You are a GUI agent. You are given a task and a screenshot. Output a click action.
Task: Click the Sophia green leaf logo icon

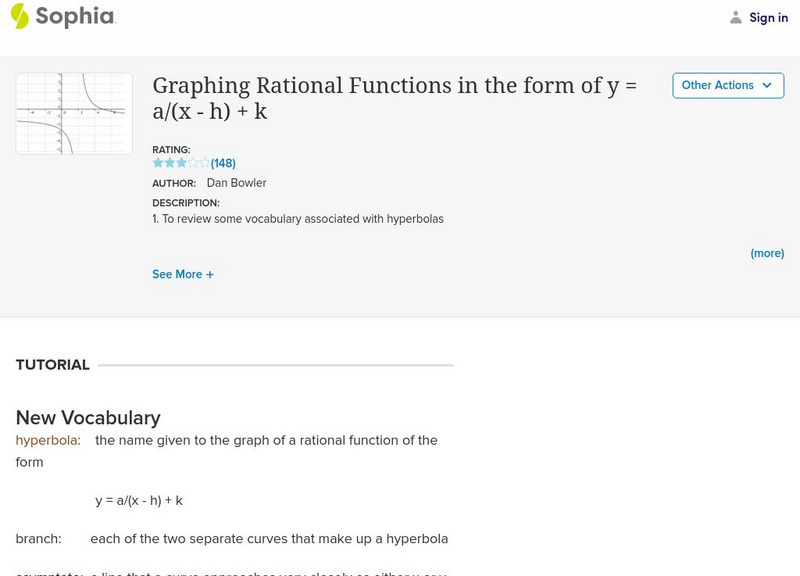20,16
